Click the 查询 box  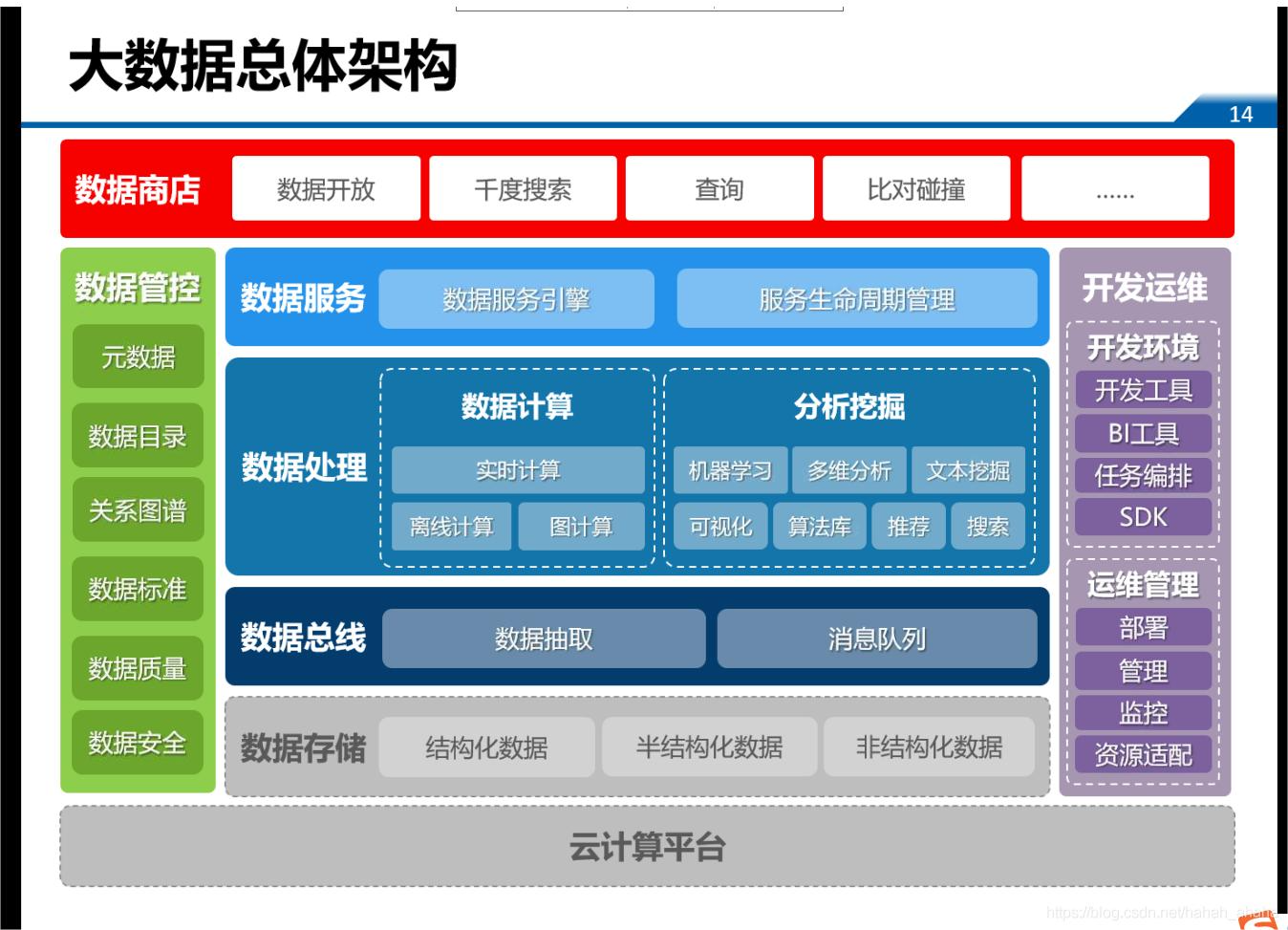(719, 189)
